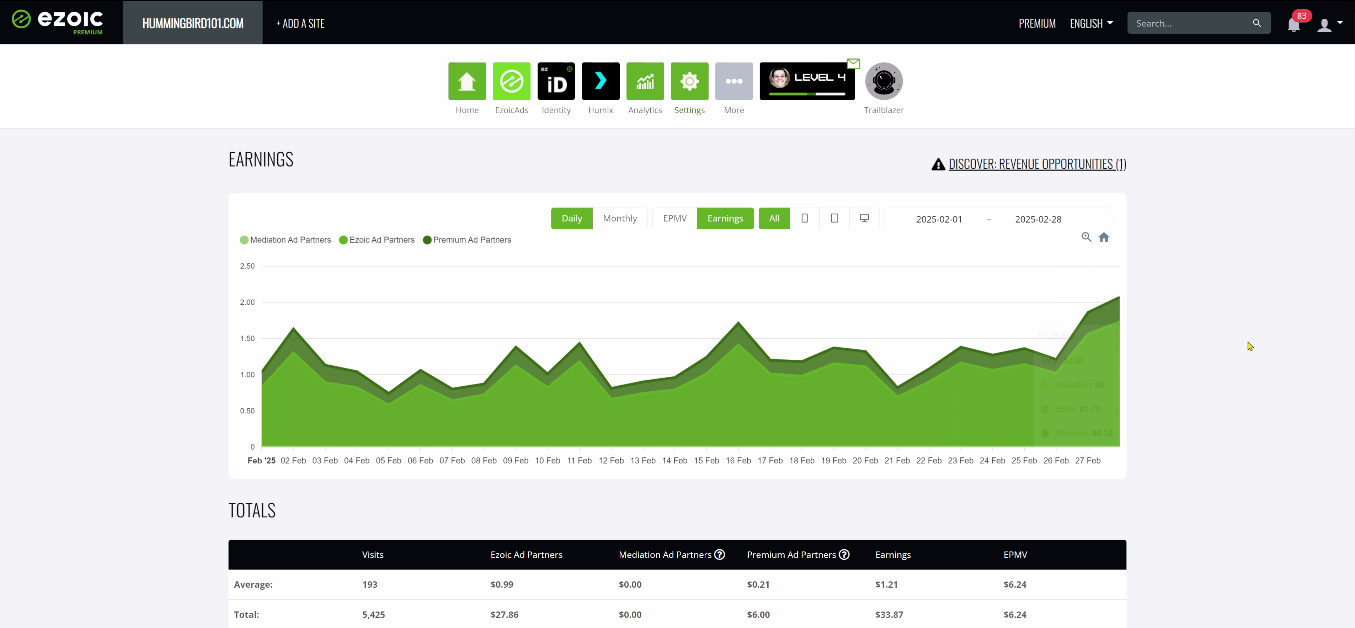Click total earnings value $33.87
This screenshot has width=1355, height=628.
click(x=889, y=614)
